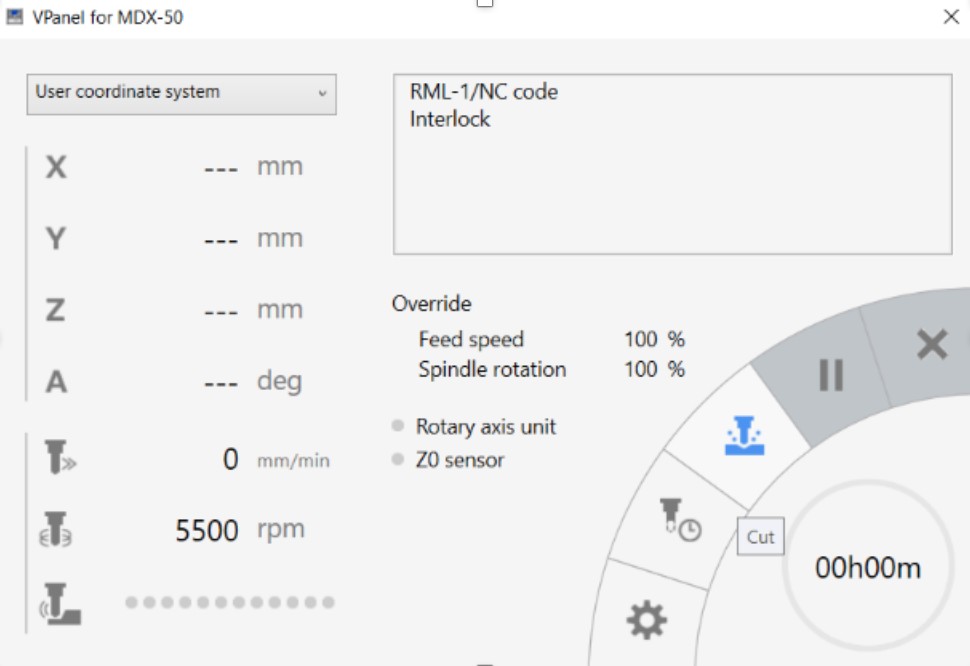Click the 00h00m elapsed time dial
Viewport: 970px width, 666px height.
(x=867, y=568)
